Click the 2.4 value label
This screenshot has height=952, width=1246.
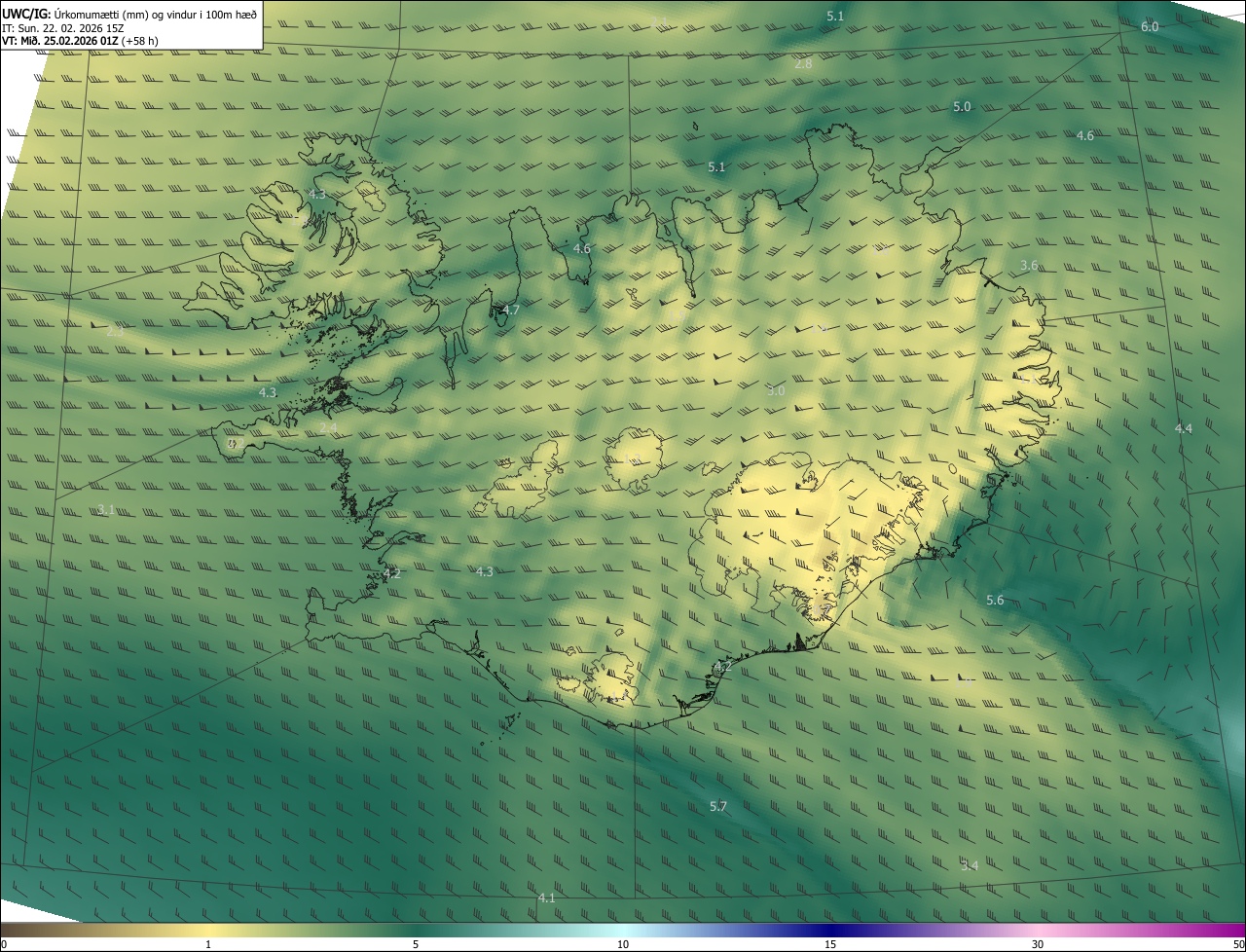(328, 428)
